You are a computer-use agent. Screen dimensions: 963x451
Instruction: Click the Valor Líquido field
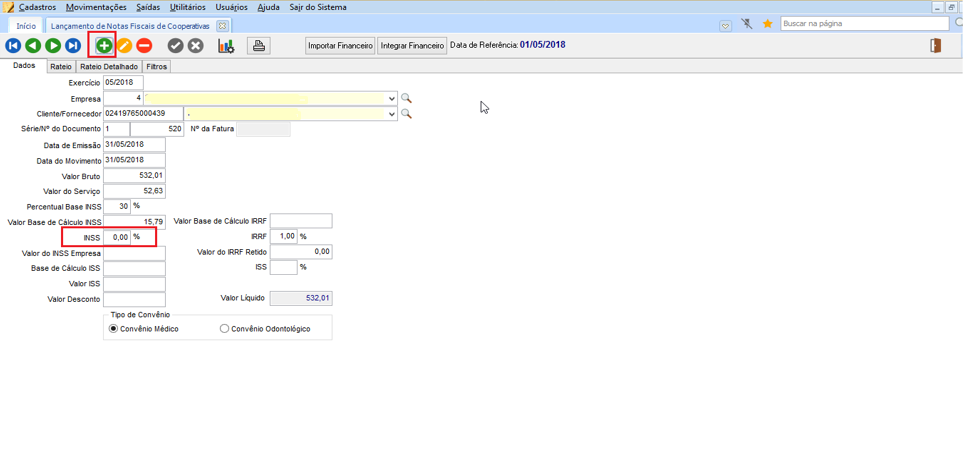[x=301, y=299]
